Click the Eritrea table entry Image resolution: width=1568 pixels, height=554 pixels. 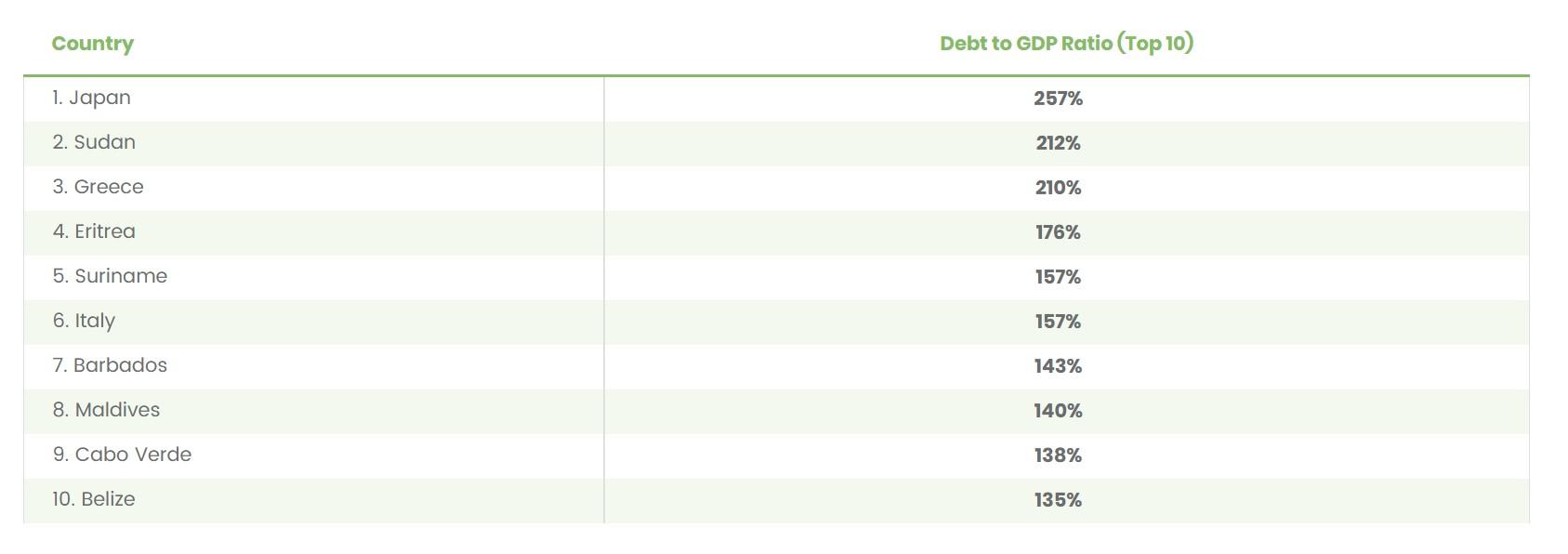(94, 231)
